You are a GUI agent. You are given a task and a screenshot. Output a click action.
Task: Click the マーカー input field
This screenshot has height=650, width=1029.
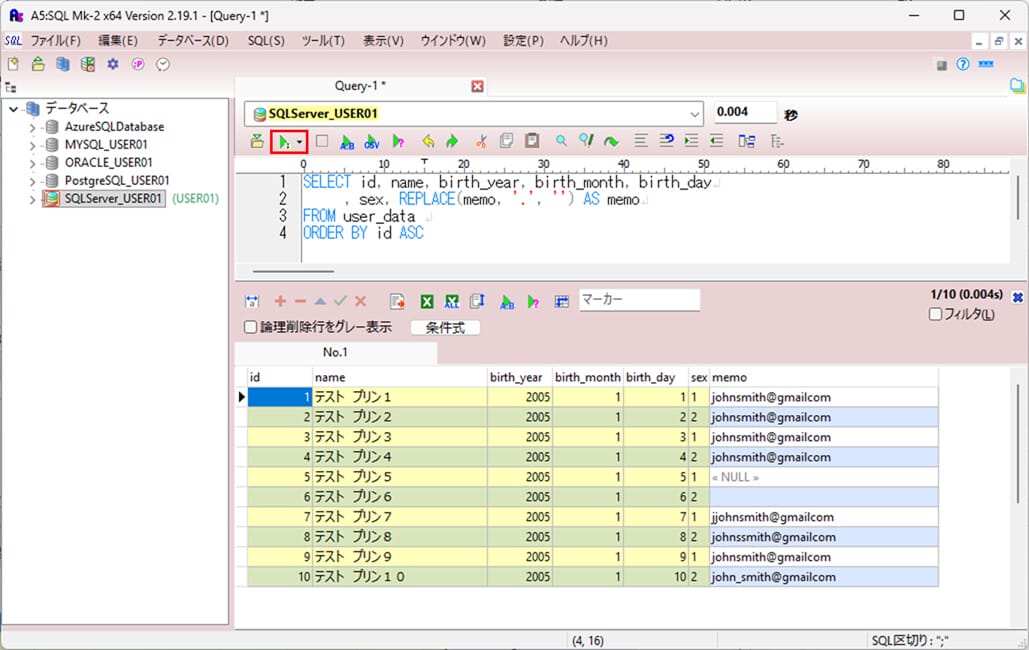click(x=639, y=300)
